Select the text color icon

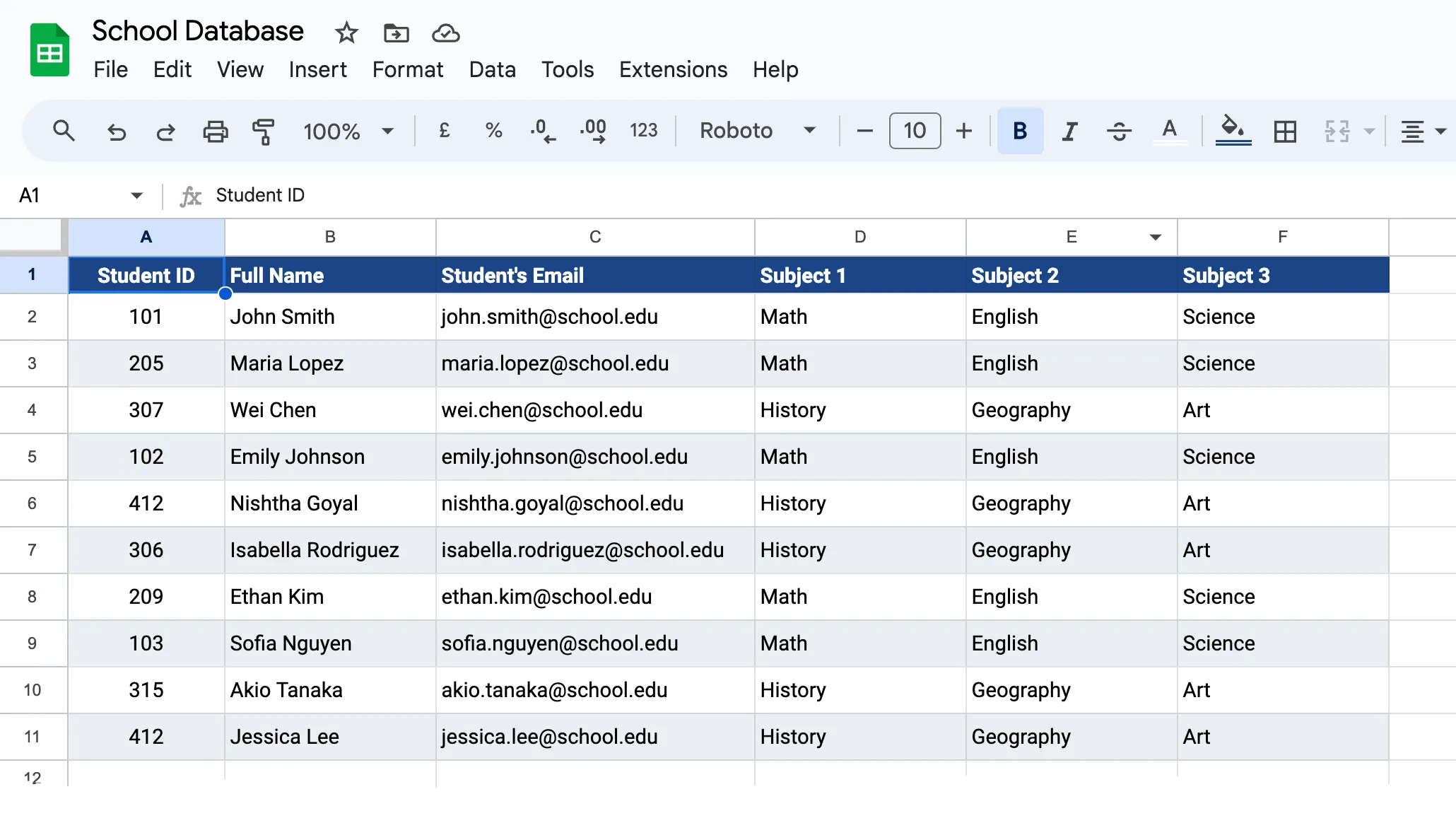click(1168, 131)
